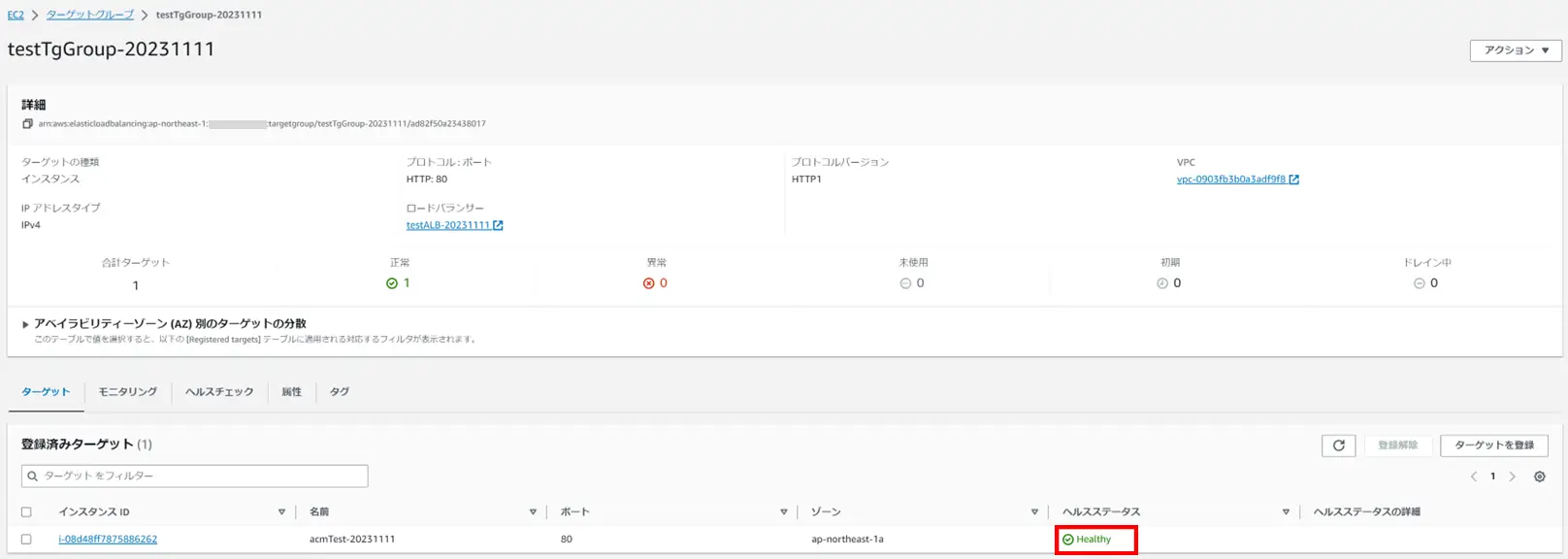Open EC2 breadcrumb link
Screen dimensions: 1568x559
[16, 16]
